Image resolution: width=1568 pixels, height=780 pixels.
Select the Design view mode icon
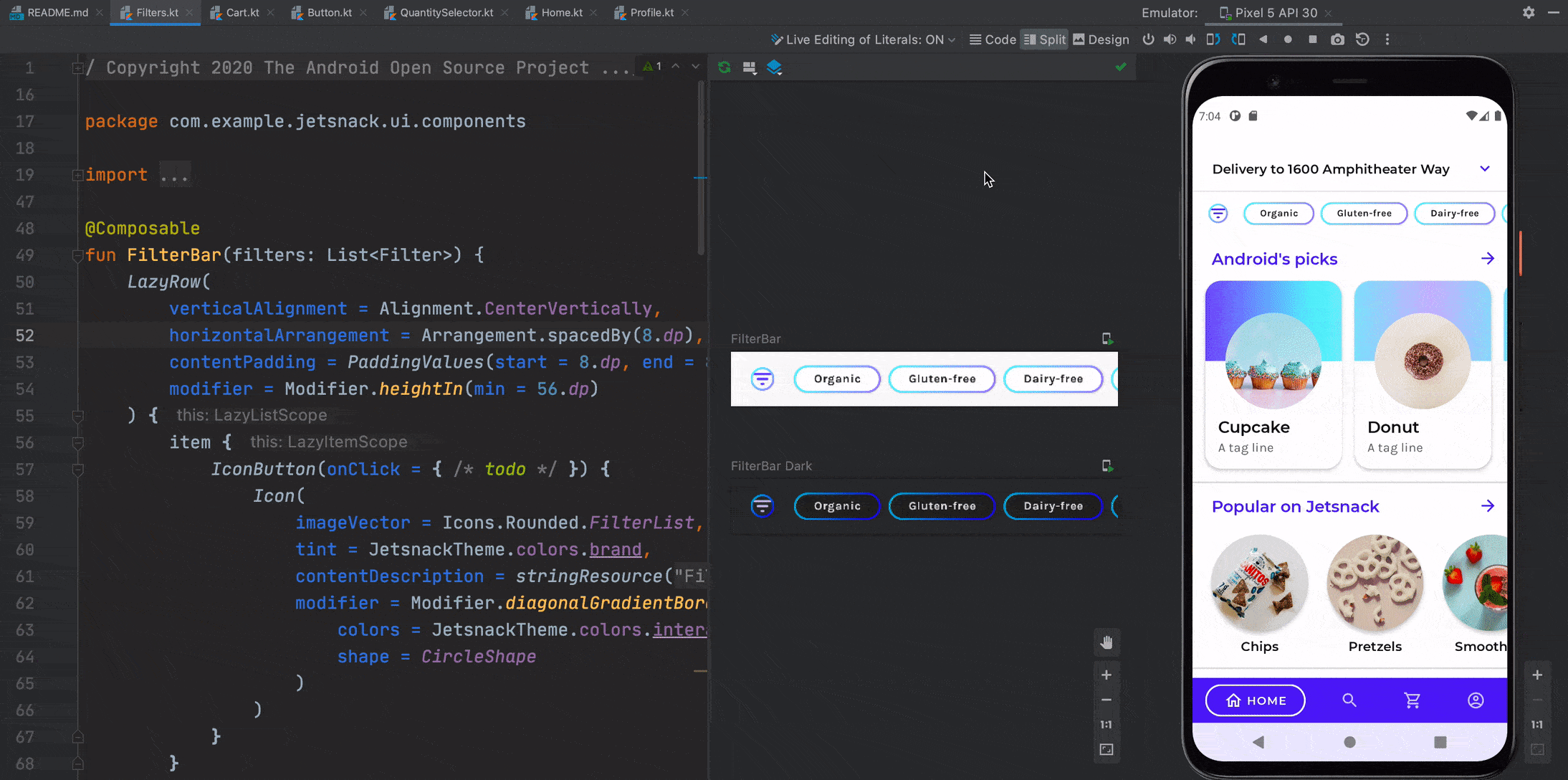pos(1080,40)
